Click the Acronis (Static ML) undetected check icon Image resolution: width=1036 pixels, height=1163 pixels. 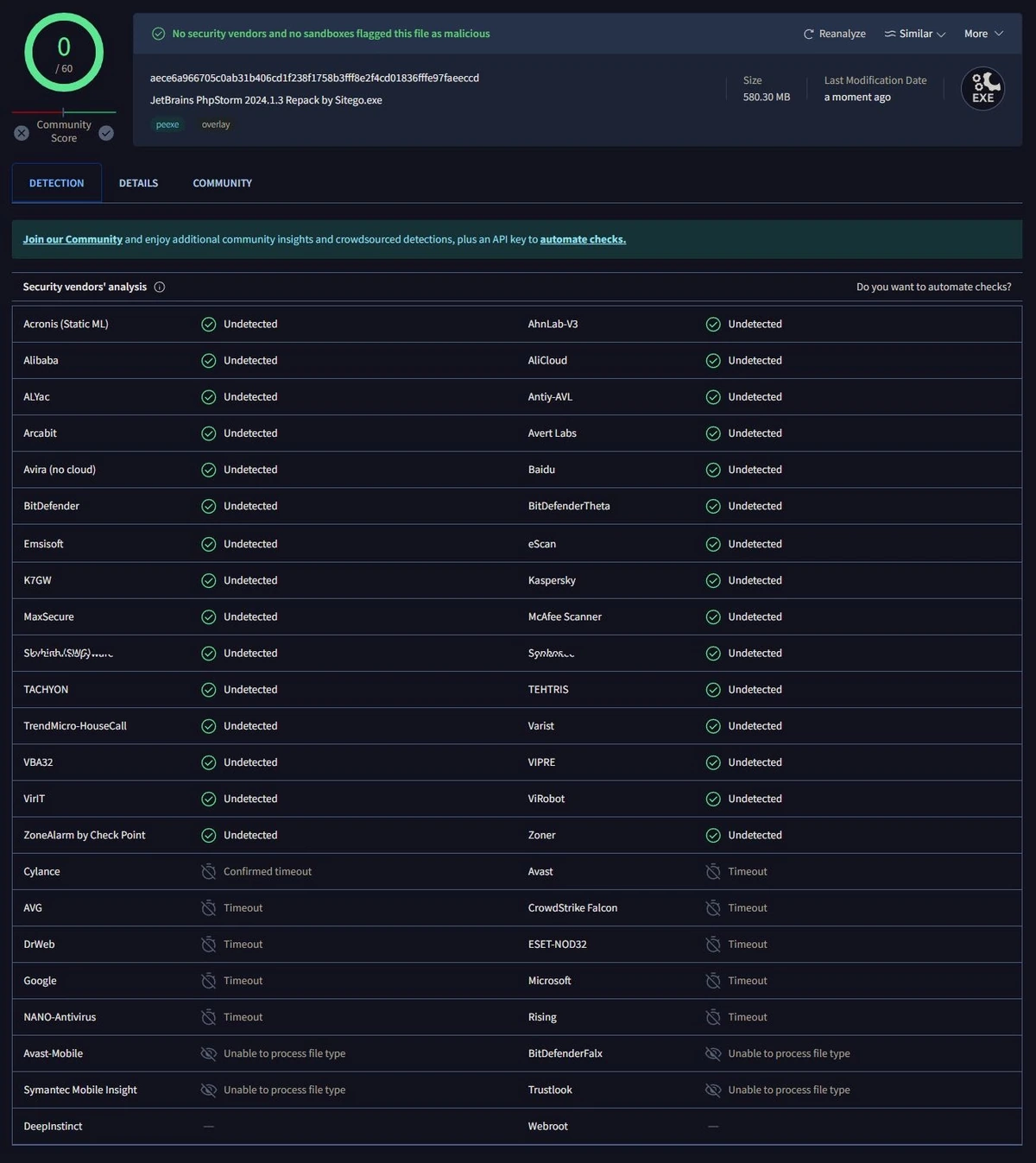[208, 325]
